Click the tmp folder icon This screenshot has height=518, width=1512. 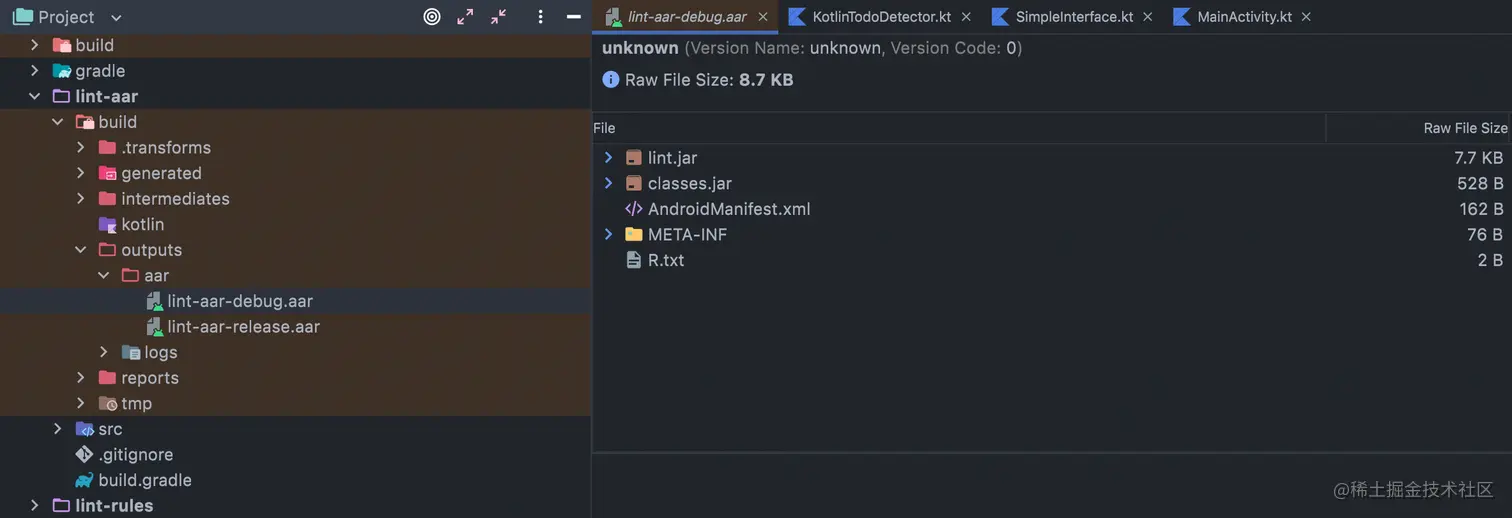point(107,404)
